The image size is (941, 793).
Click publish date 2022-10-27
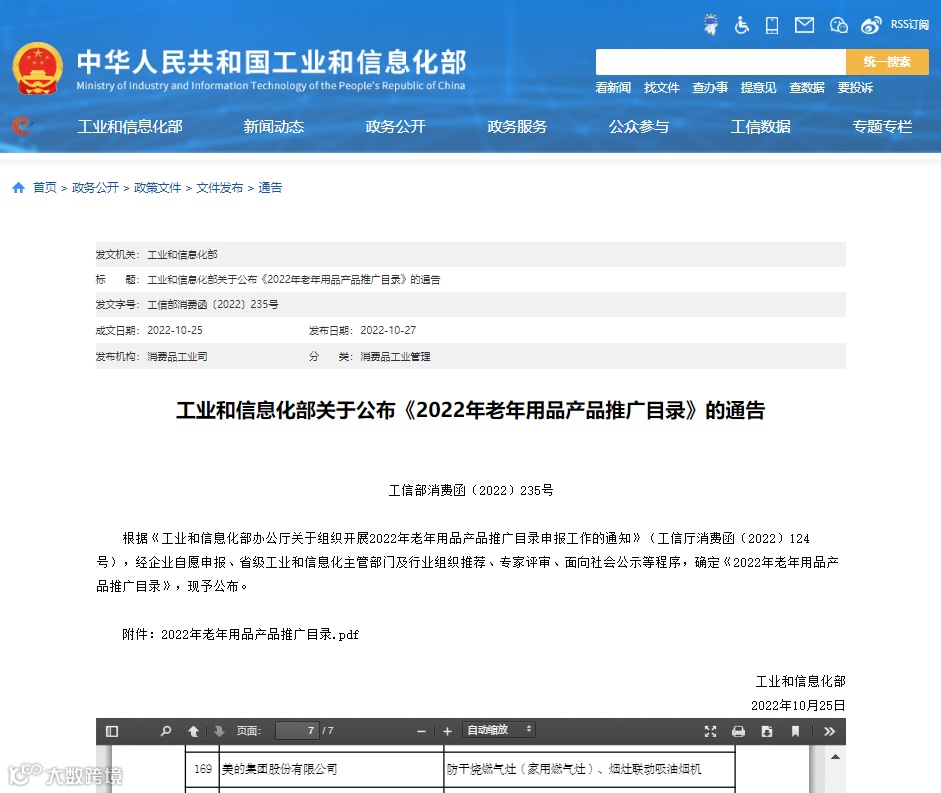pyautogui.click(x=388, y=330)
